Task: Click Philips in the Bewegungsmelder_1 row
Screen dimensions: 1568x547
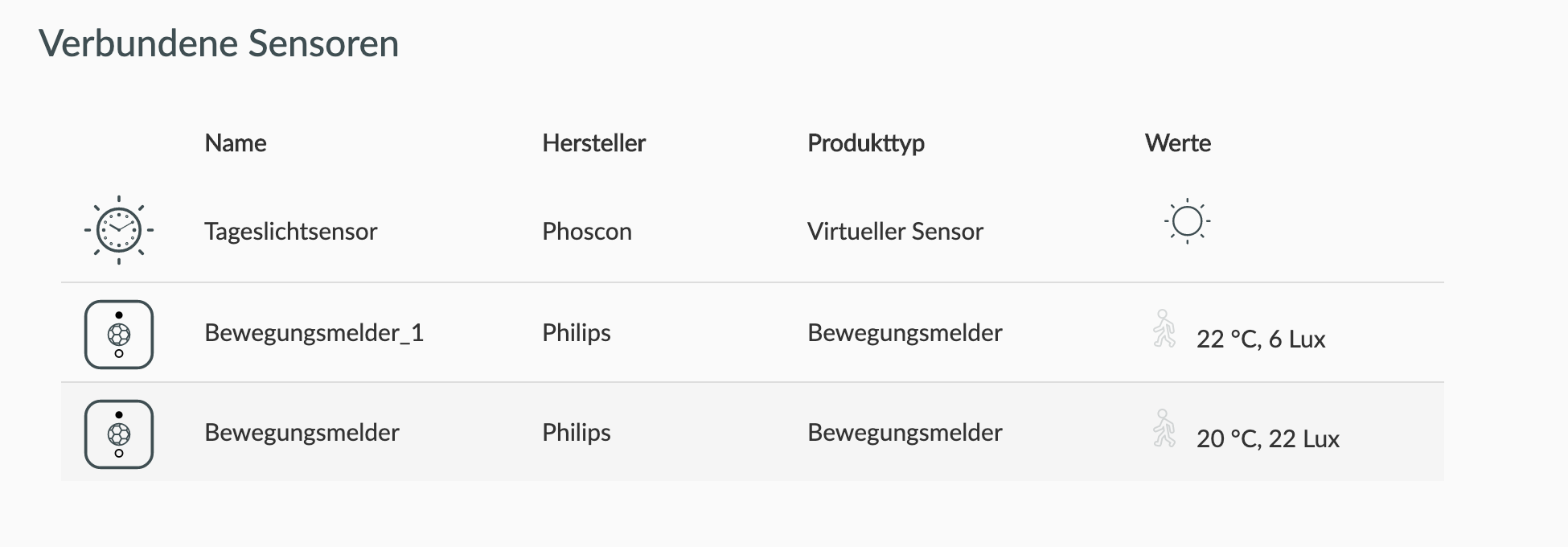Action: (577, 333)
